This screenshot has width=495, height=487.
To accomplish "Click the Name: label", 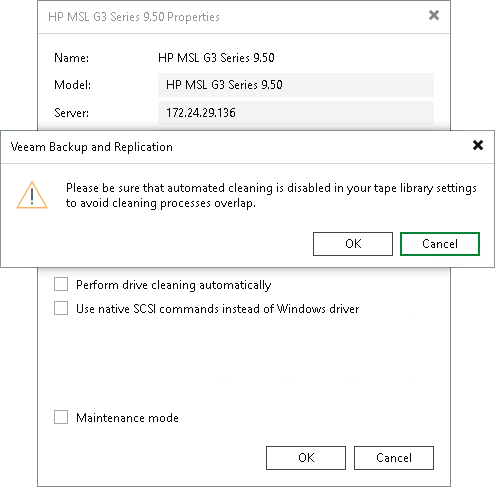I will click(x=72, y=58).
